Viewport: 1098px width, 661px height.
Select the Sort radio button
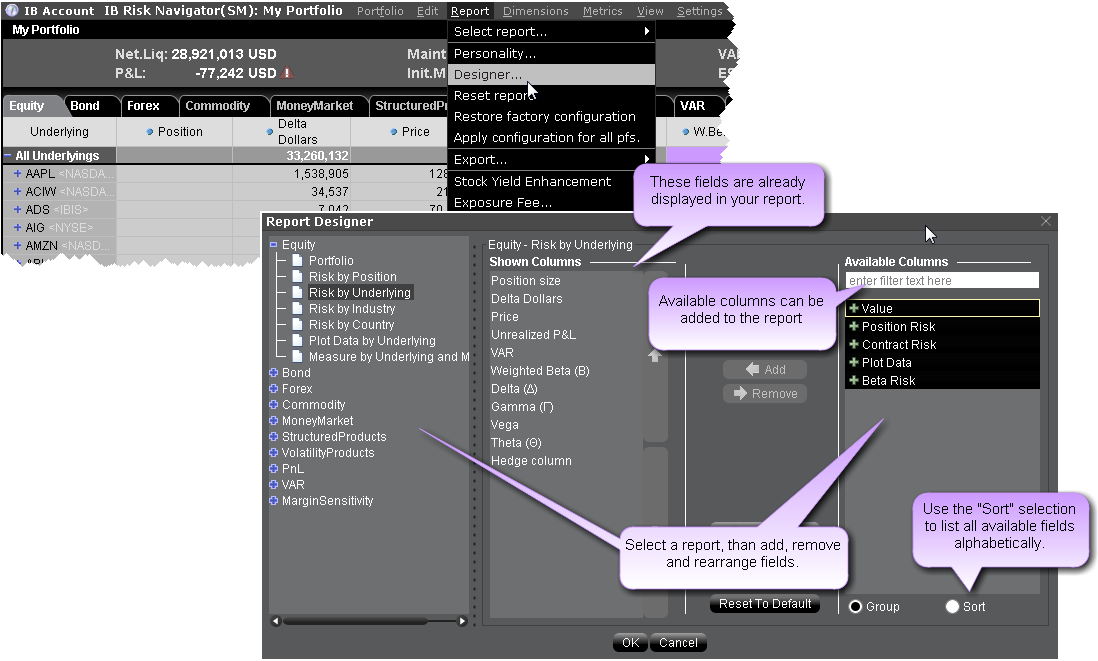click(x=952, y=607)
